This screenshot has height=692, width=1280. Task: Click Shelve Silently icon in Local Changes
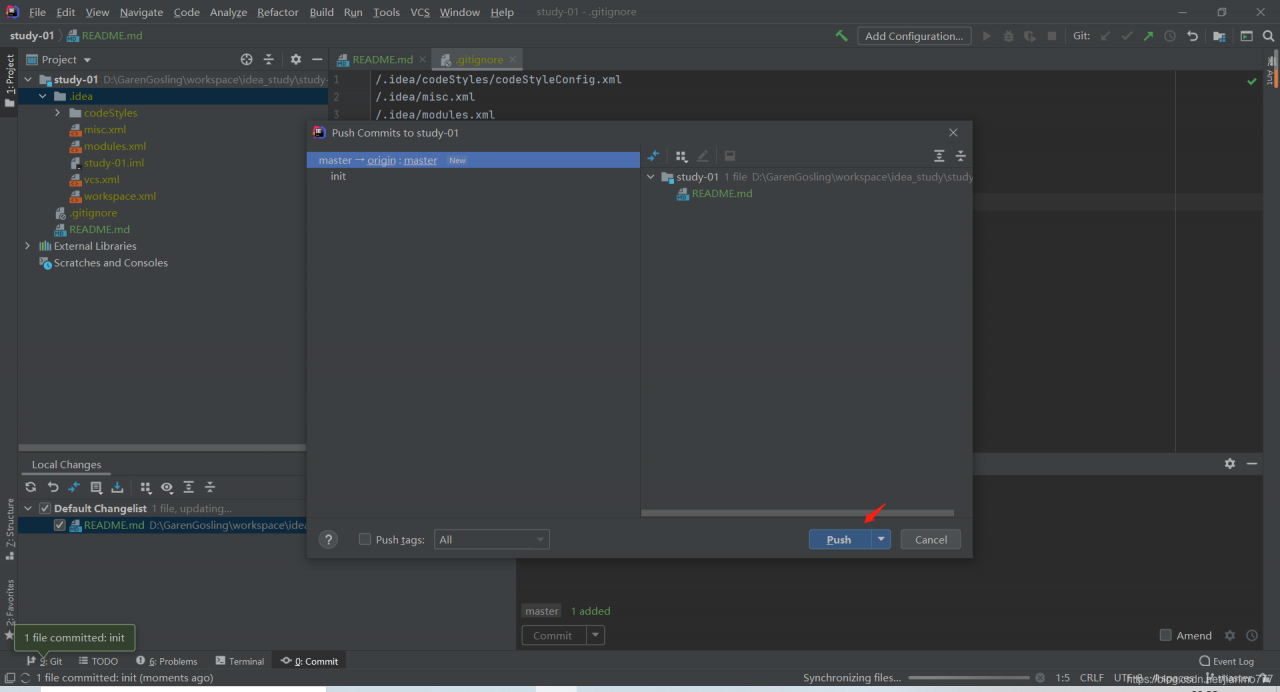(x=117, y=487)
